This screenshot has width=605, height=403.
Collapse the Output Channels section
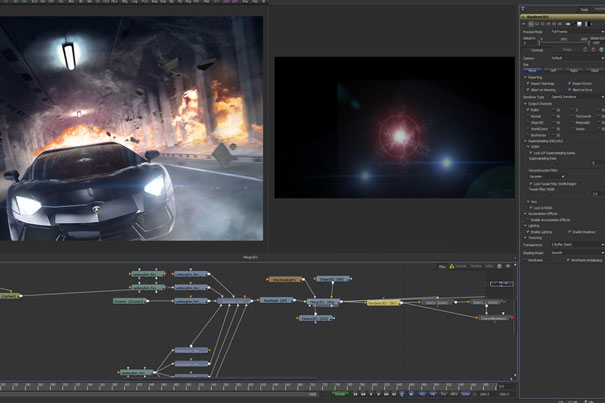coord(525,104)
